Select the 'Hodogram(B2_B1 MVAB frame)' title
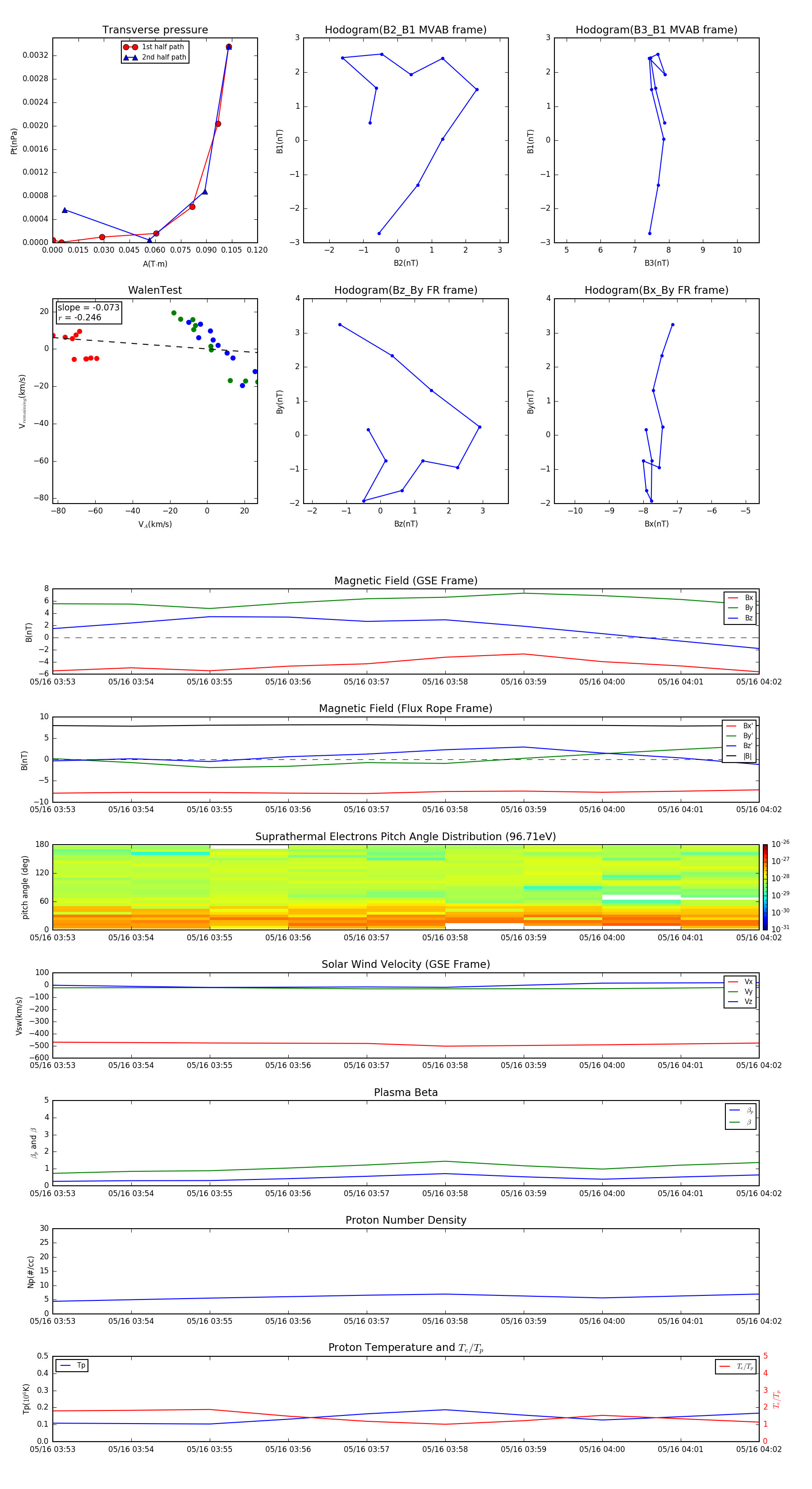Image resolution: width=812 pixels, height=1489 pixels. point(406,30)
